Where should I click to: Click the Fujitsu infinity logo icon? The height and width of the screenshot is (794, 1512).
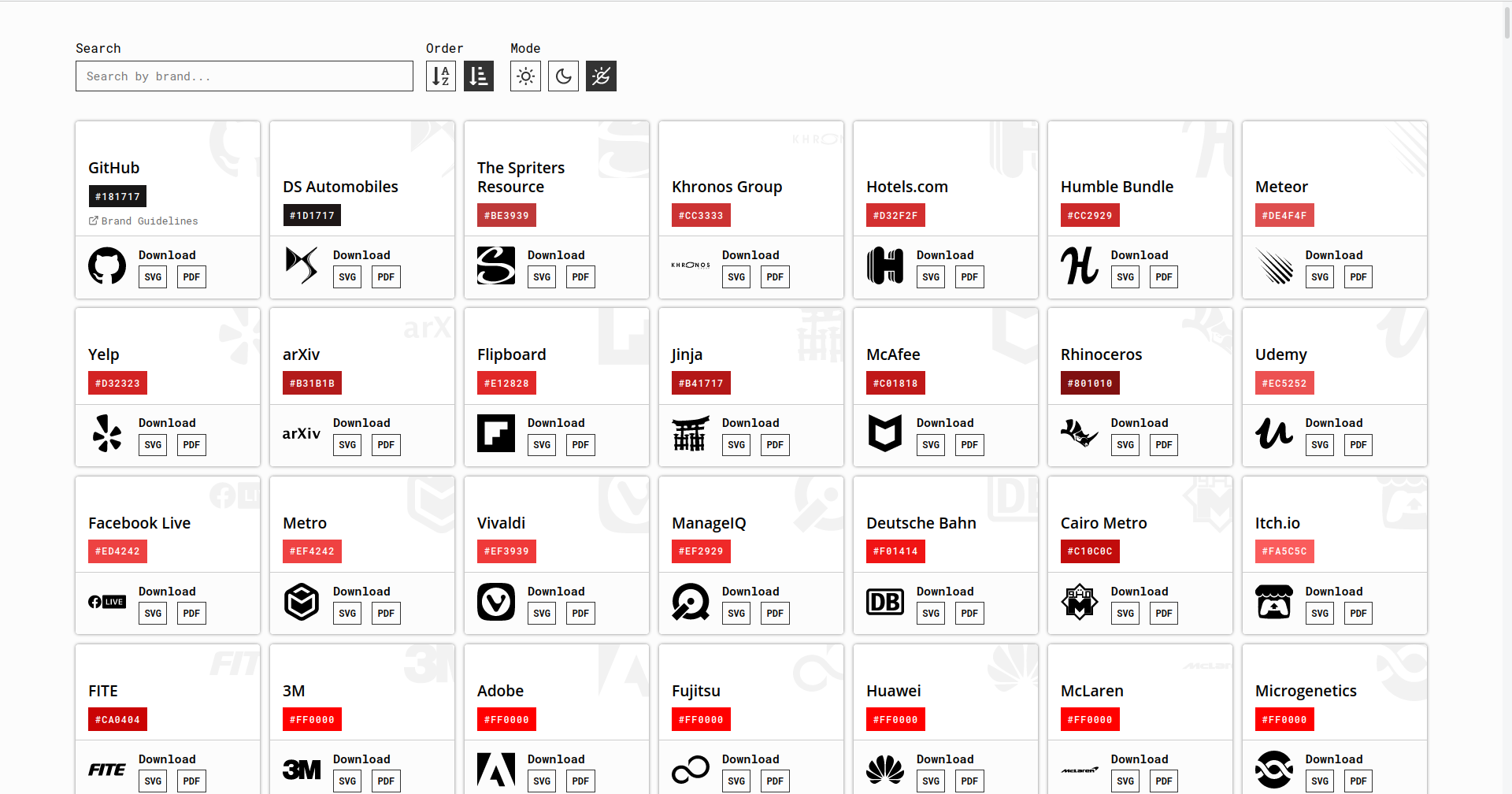tap(691, 770)
